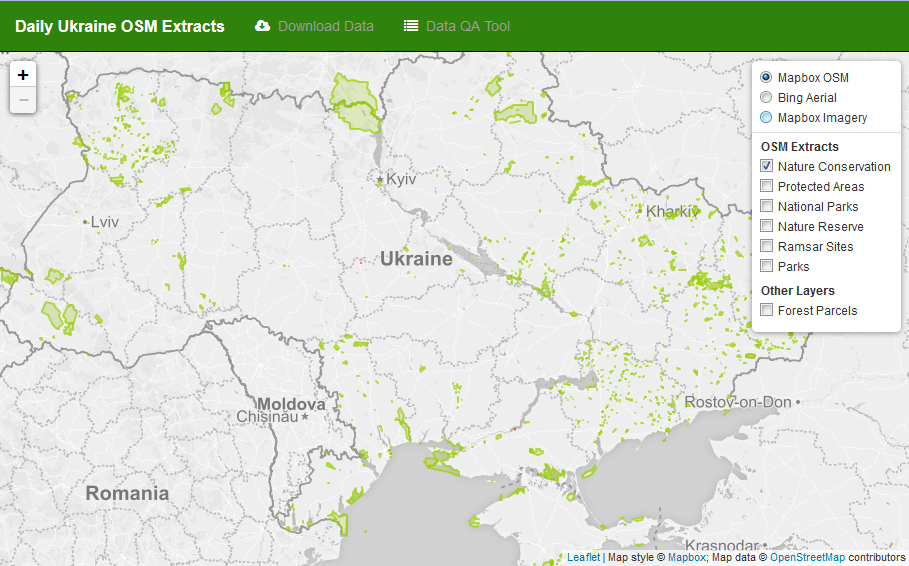Screen dimensions: 909x566
Task: Toggle the Forest Parcels layer
Action: 767,310
